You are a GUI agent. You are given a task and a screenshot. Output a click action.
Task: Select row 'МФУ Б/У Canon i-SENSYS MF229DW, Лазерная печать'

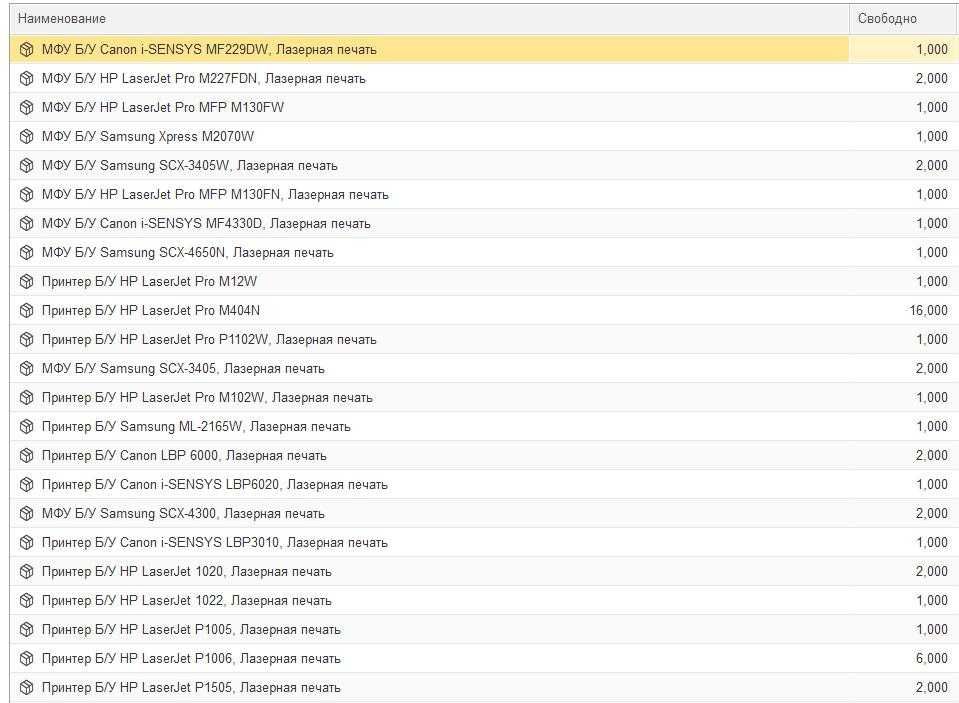tap(484, 50)
